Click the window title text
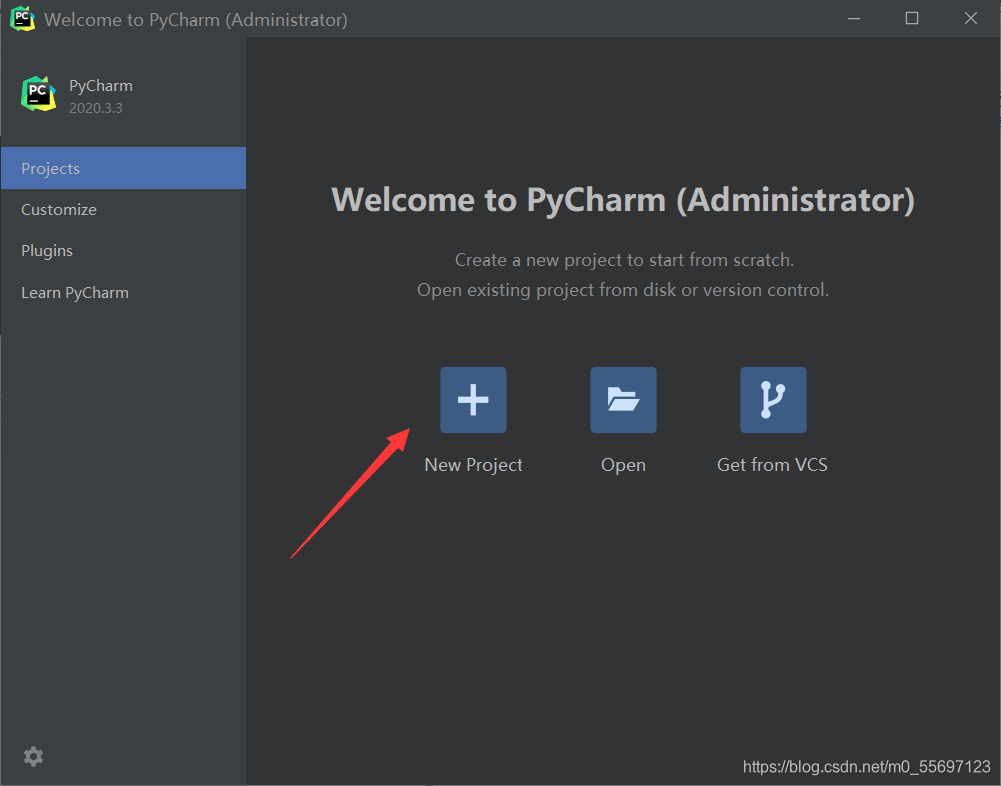The image size is (1001, 786). click(x=196, y=20)
